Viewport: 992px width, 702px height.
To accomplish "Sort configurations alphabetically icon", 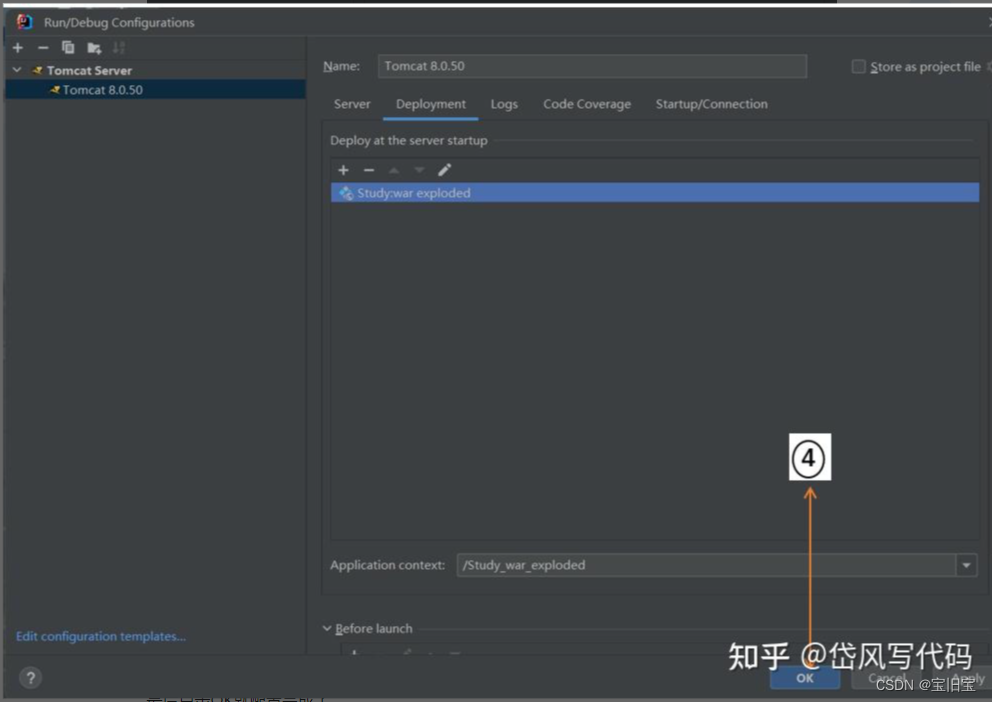I will point(119,48).
